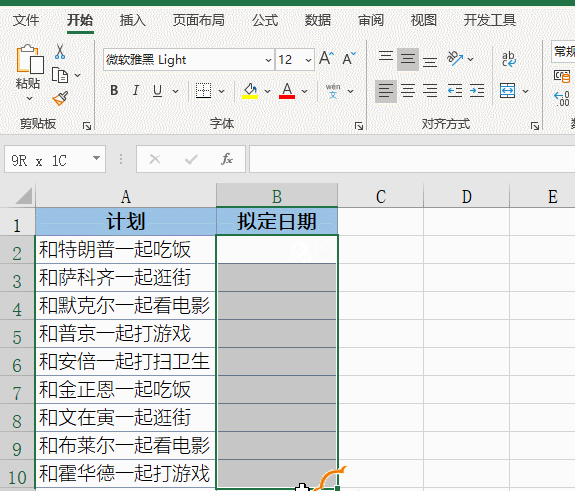Apply borders with the border icon
Image resolution: width=575 pixels, height=491 pixels.
203,91
